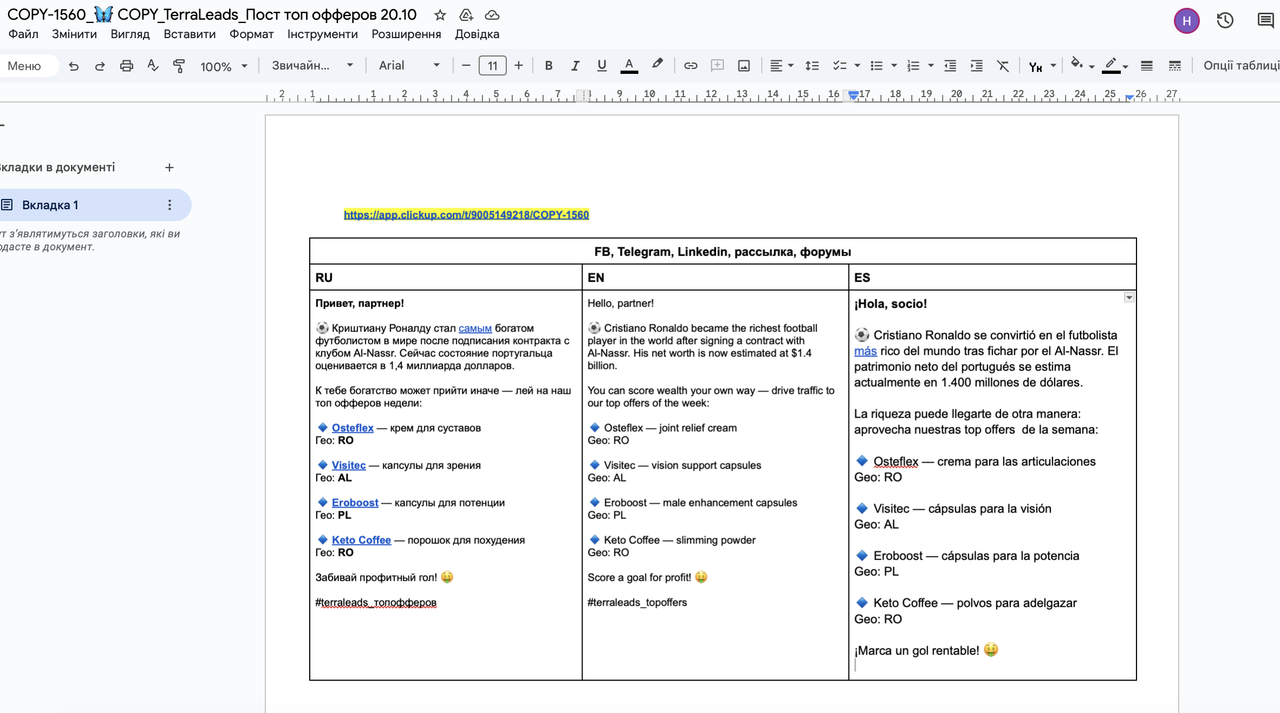Click the Insert image icon

point(744,66)
